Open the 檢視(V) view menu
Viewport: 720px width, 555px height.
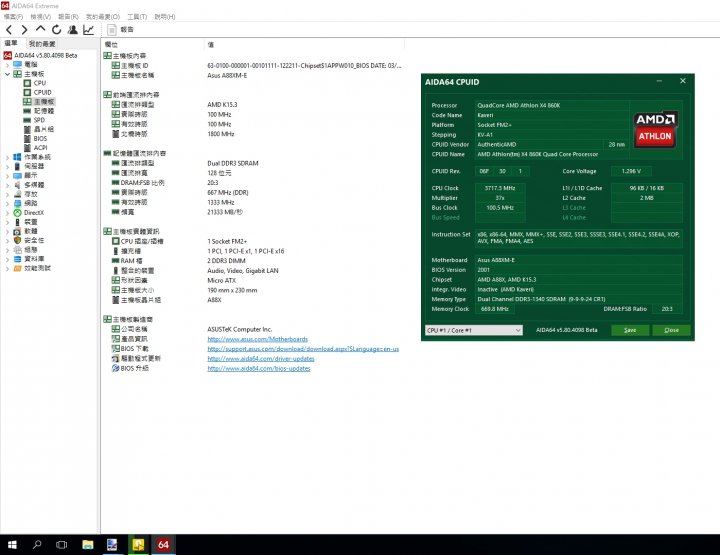click(x=40, y=17)
